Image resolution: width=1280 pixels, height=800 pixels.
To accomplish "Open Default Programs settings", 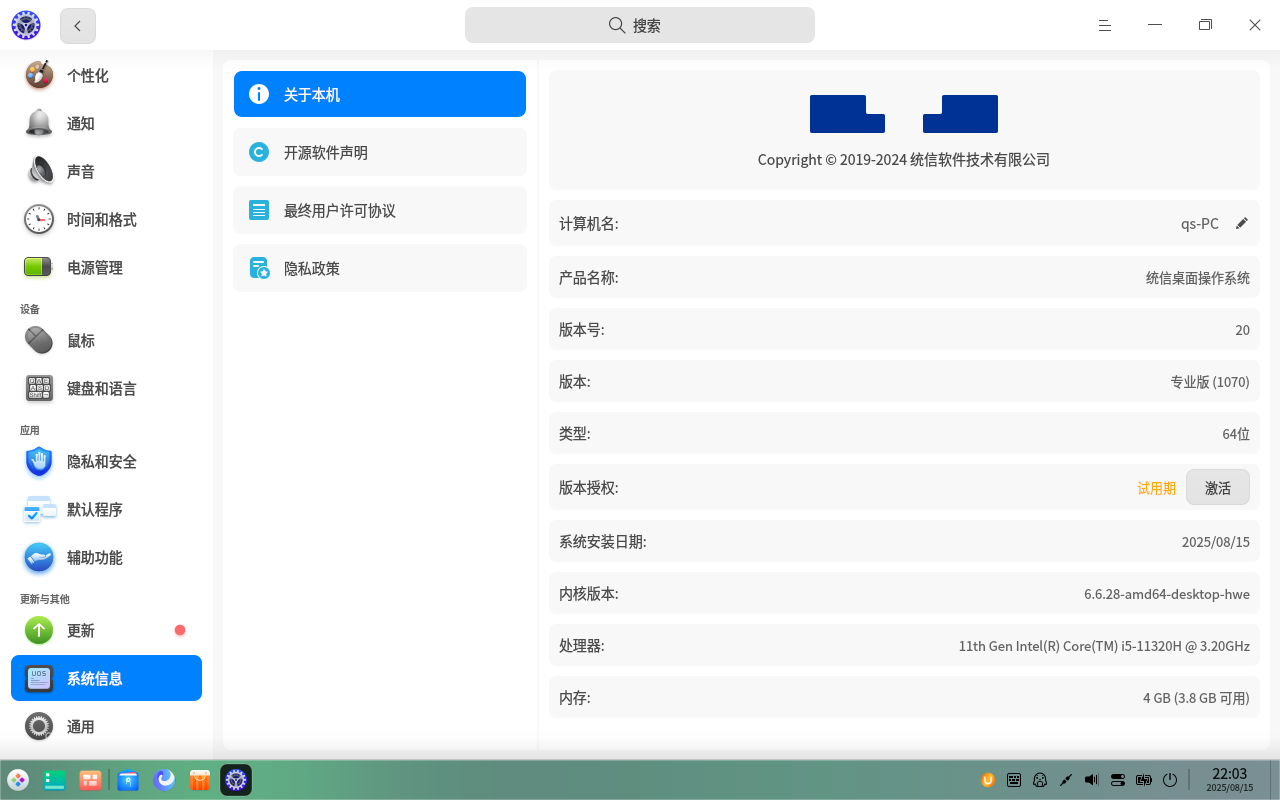I will (94, 510).
